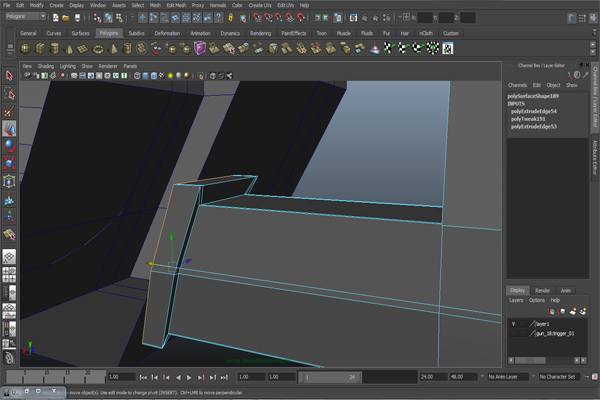Viewport: 600px width, 400px height.
Task: Click the question mark selection mask icon
Action: click(218, 17)
